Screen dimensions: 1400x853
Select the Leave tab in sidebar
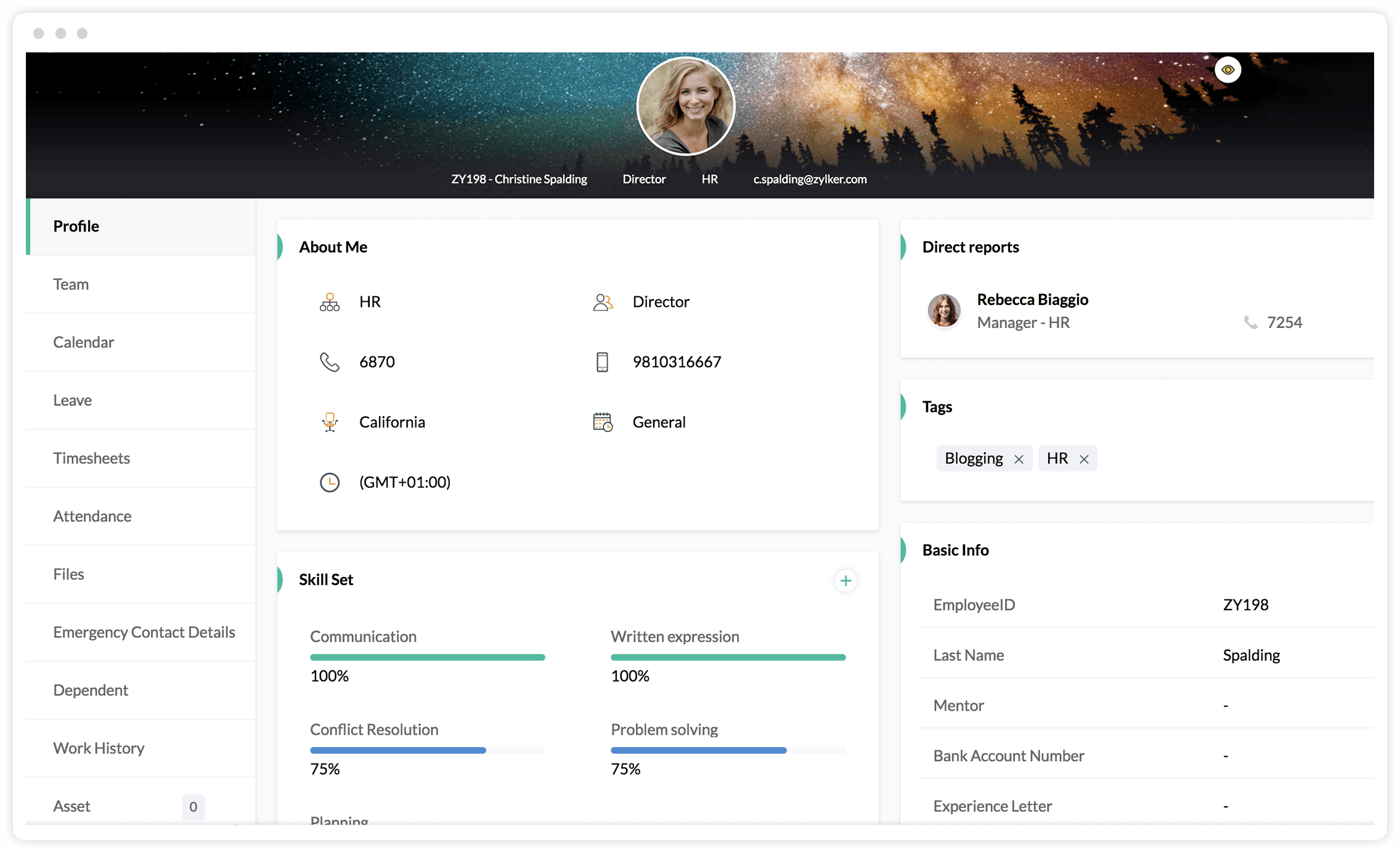72,399
